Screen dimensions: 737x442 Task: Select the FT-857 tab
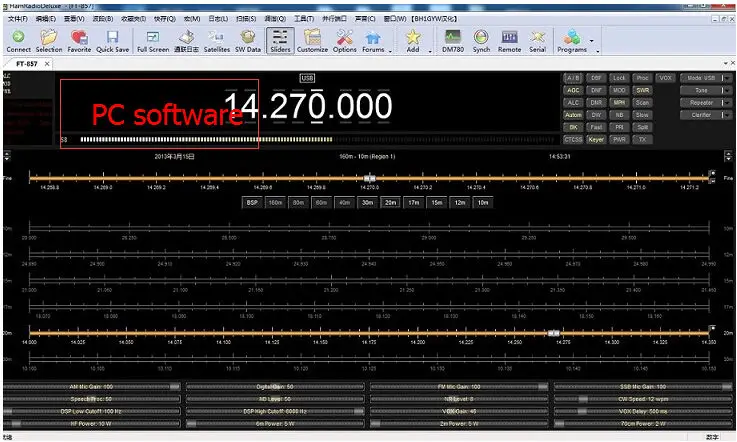tap(26, 64)
